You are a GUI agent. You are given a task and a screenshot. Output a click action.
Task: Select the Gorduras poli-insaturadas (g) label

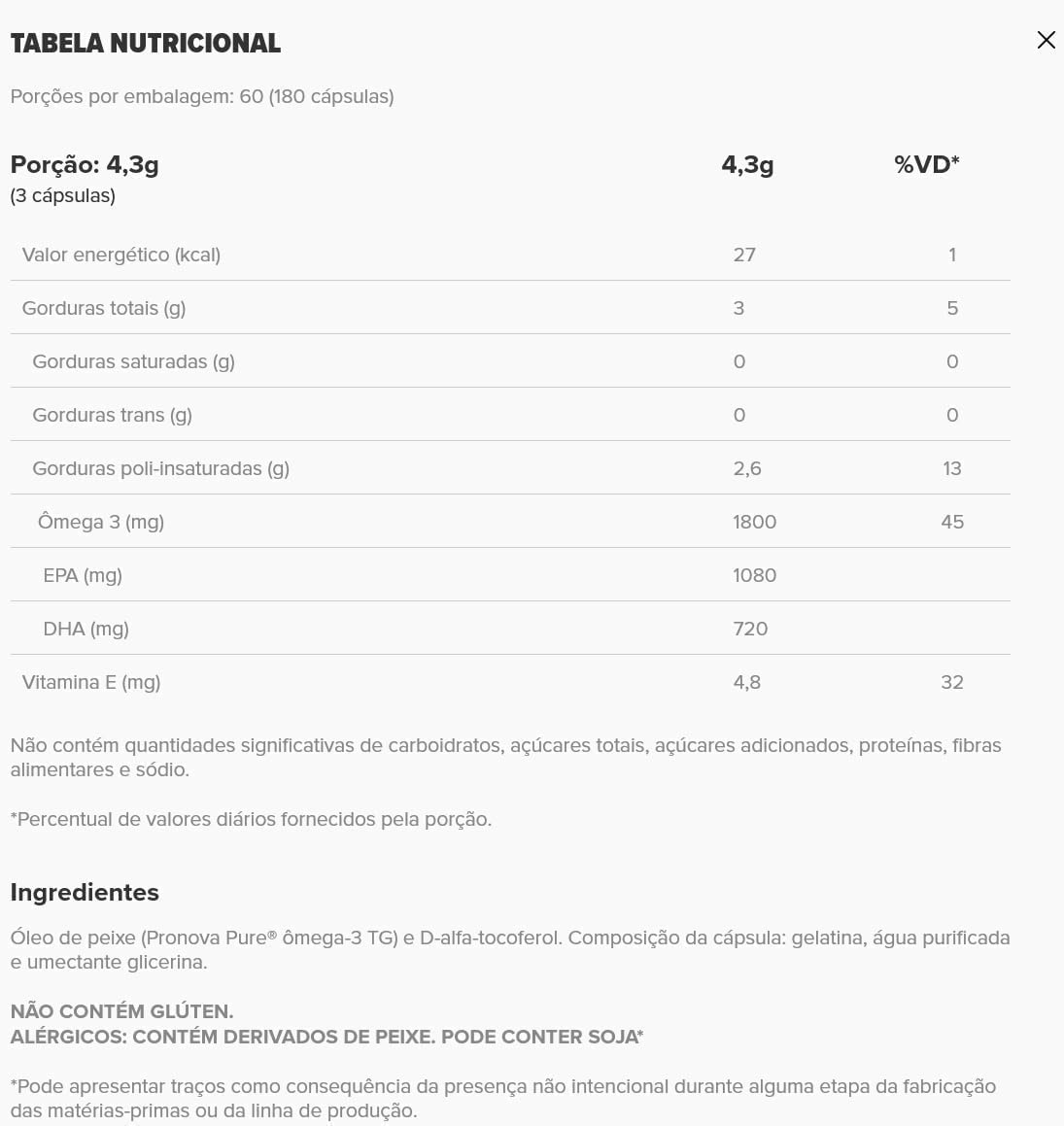pos(160,468)
